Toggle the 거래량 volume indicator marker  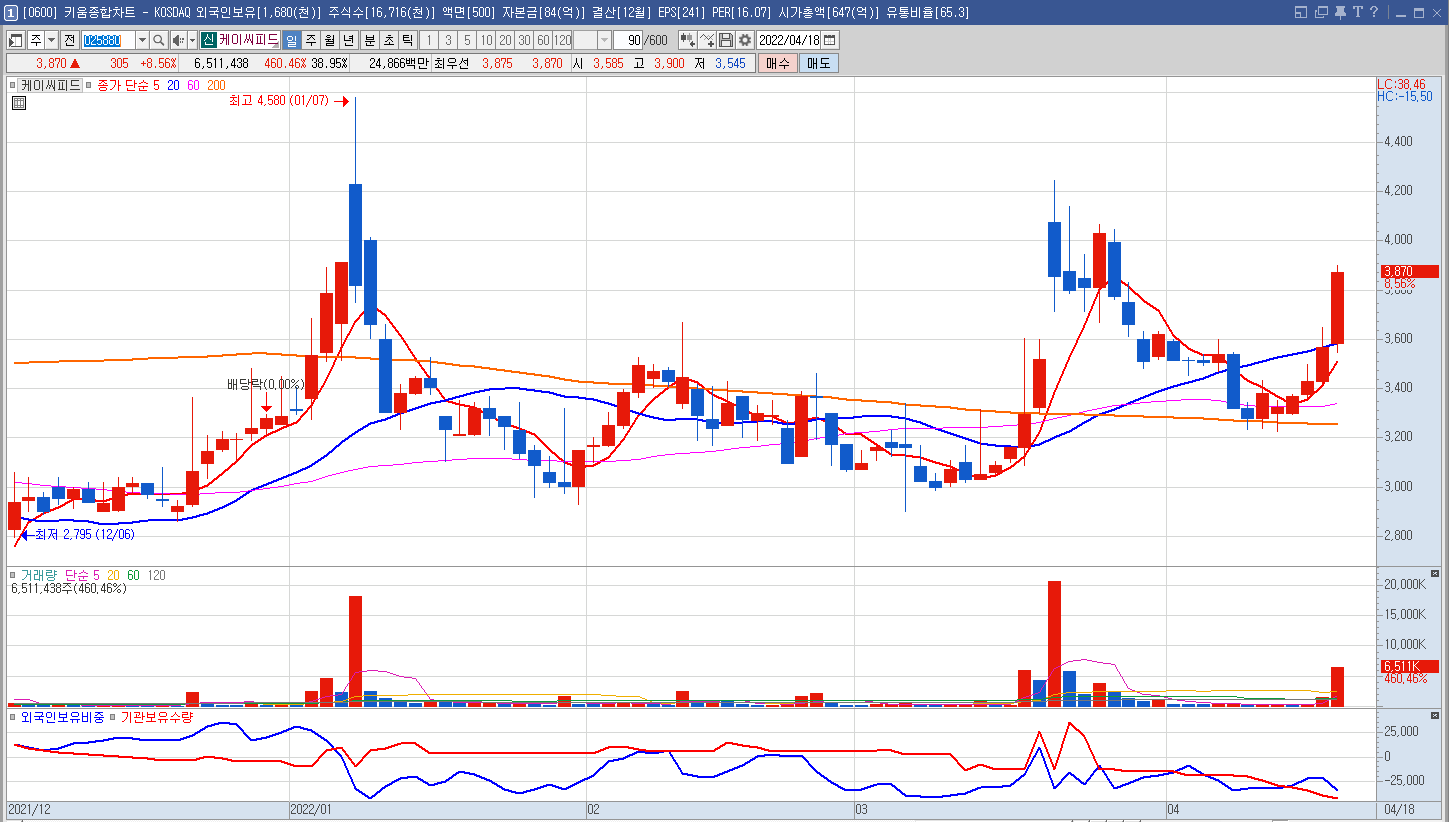click(x=14, y=575)
